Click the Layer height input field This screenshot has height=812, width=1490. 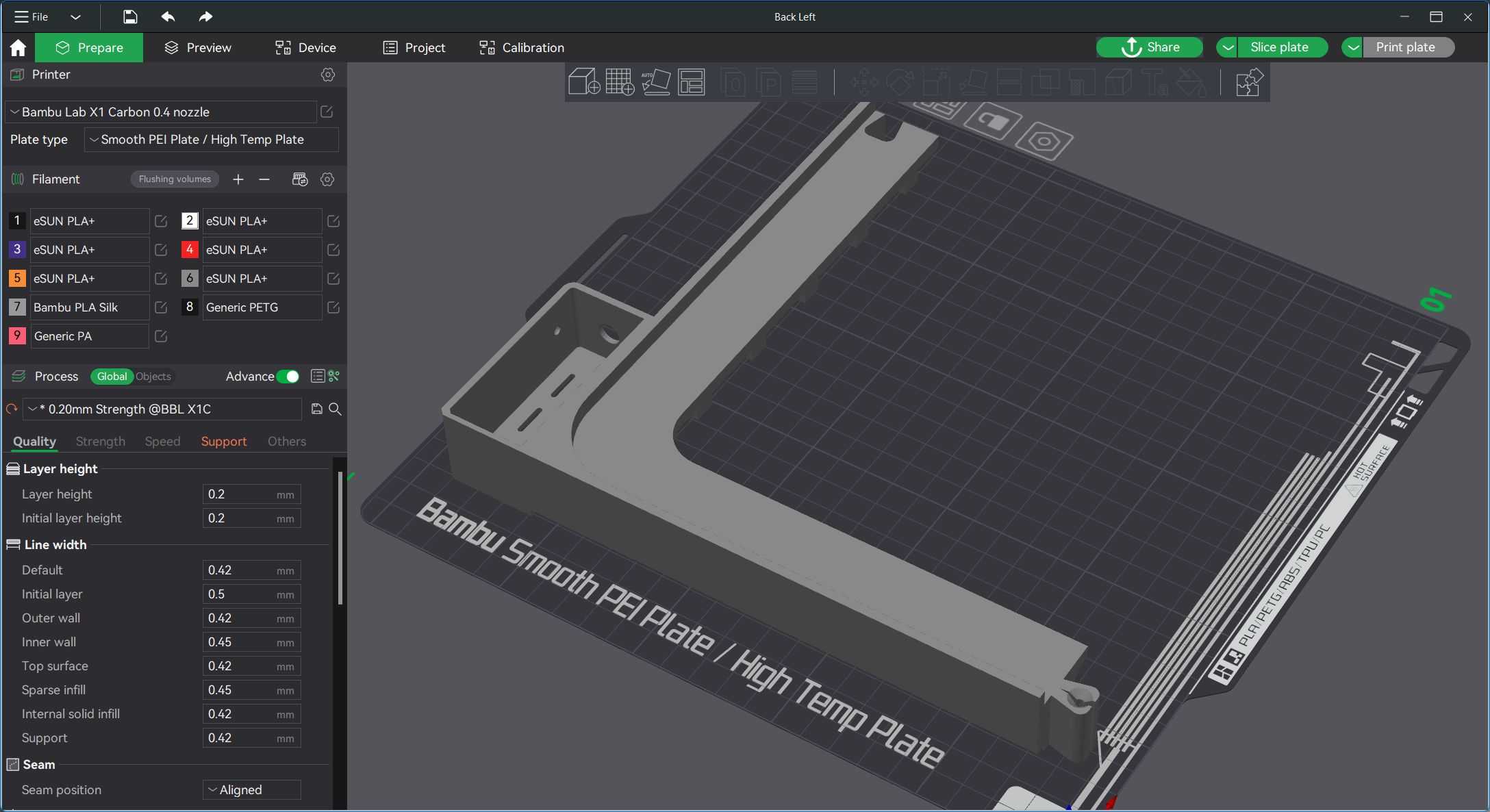tap(251, 494)
